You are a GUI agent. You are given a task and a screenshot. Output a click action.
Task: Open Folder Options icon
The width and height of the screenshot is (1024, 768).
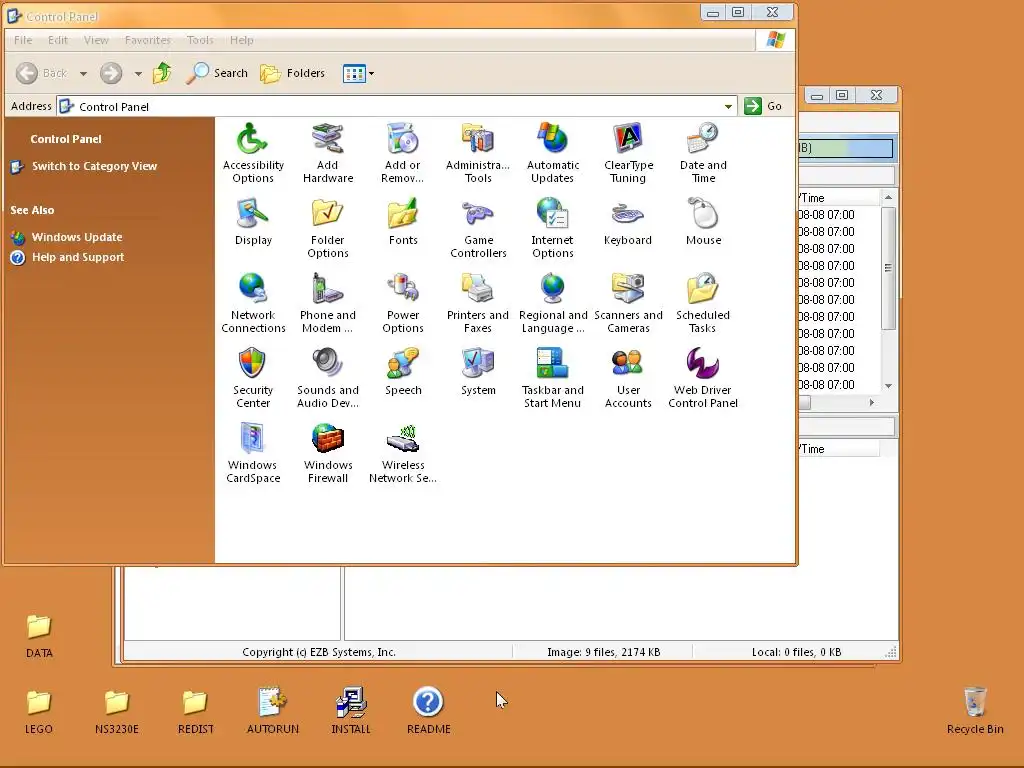pos(328,228)
